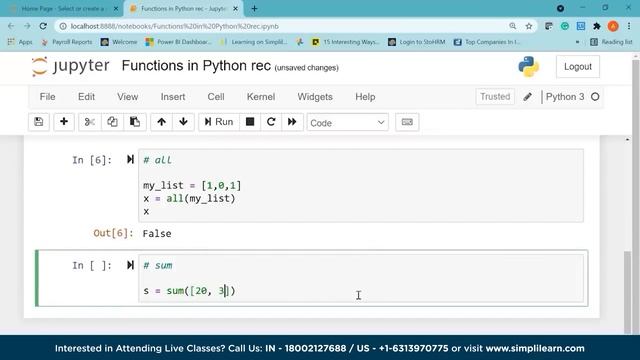Open the Reading list
Screen dimensions: 640x360
click(x=611, y=42)
